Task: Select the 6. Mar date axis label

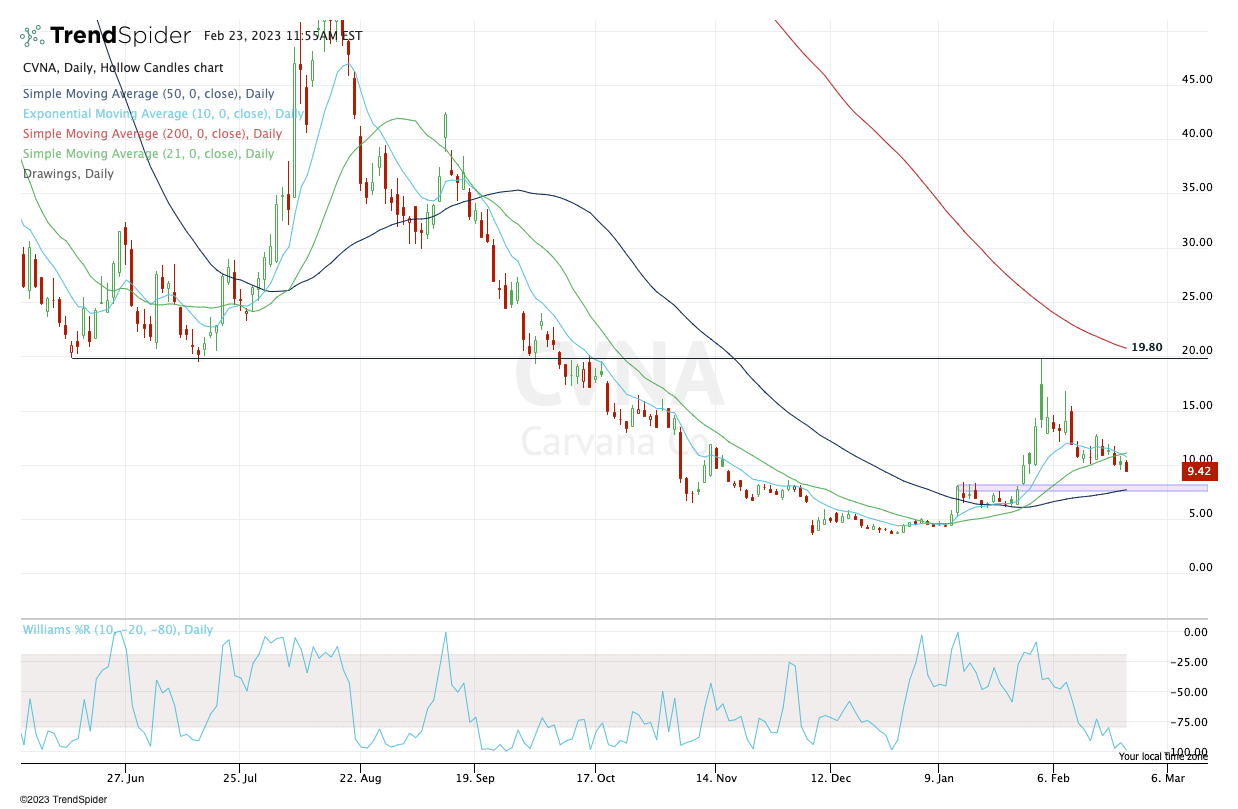Action: [x=1167, y=777]
